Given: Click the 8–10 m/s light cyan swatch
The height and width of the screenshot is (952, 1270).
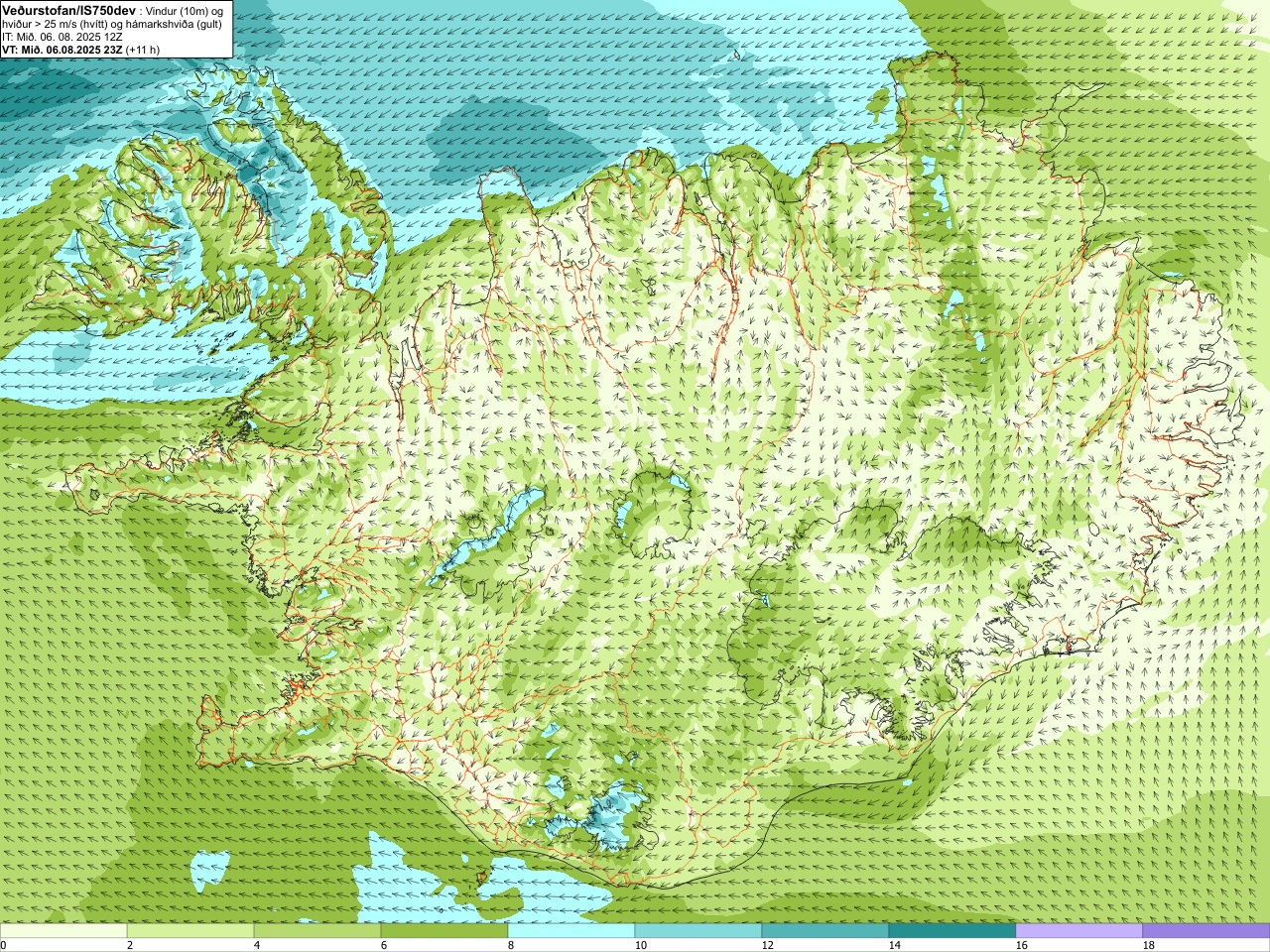Looking at the screenshot, I should (571, 931).
